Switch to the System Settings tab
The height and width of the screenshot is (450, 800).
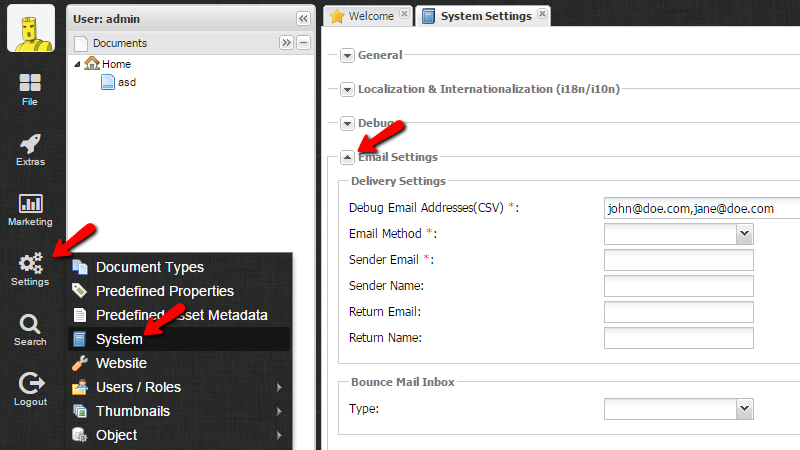coord(483,16)
